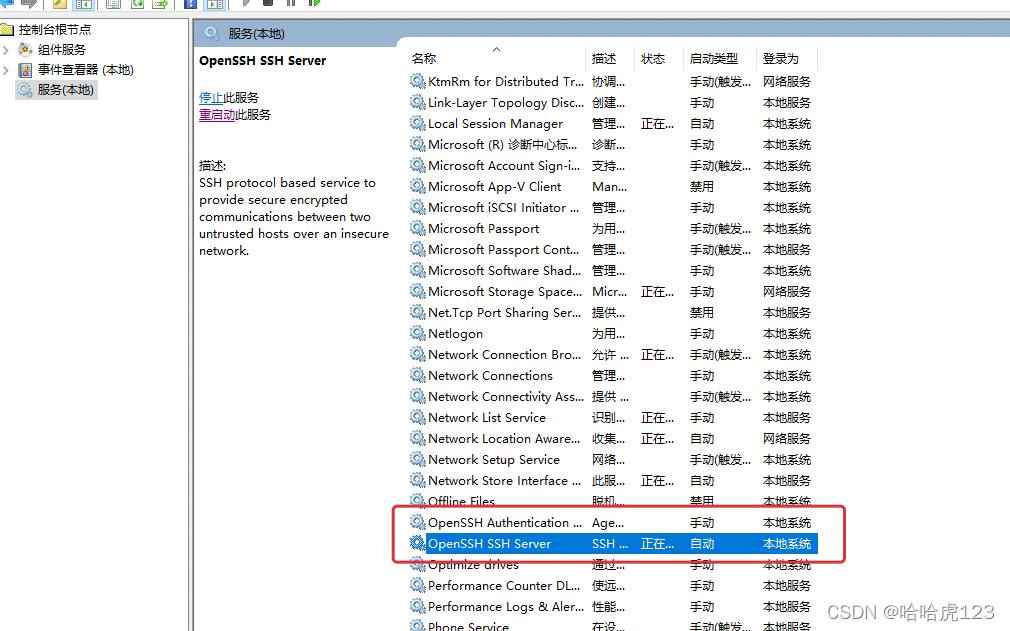Click the Pause Service toolbar icon

click(291, 3)
